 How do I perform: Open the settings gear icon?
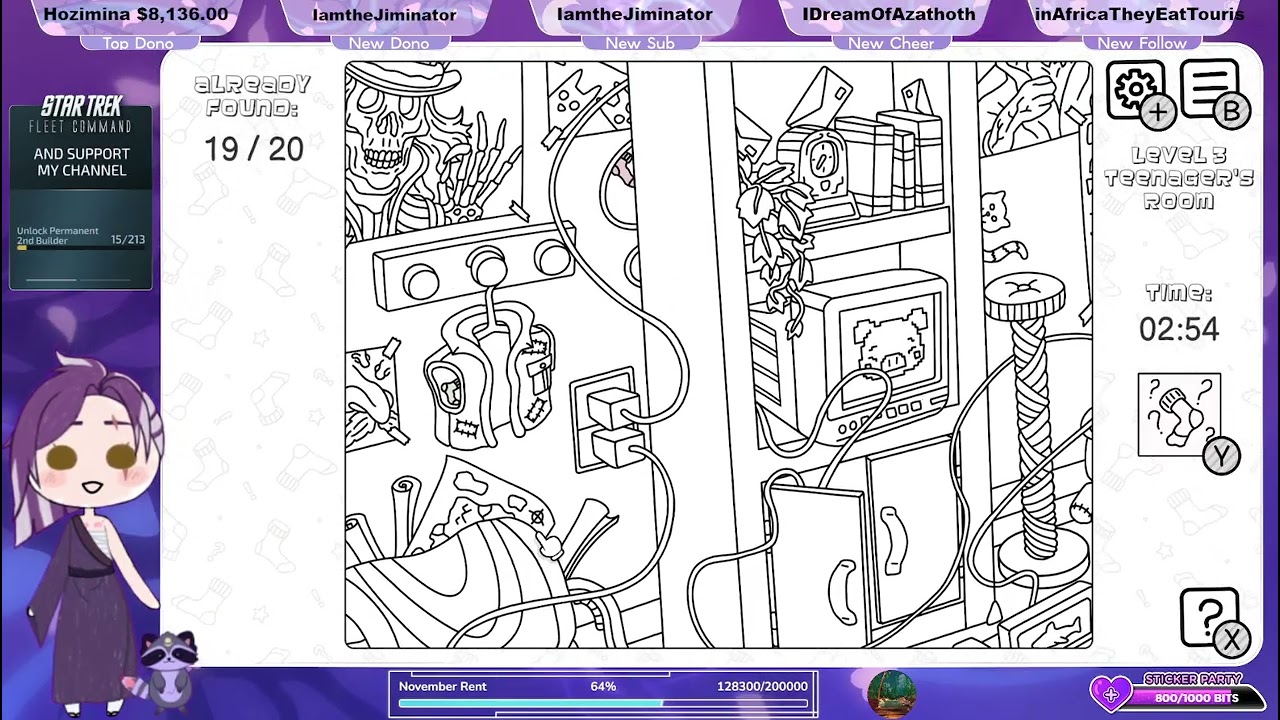click(x=1136, y=91)
